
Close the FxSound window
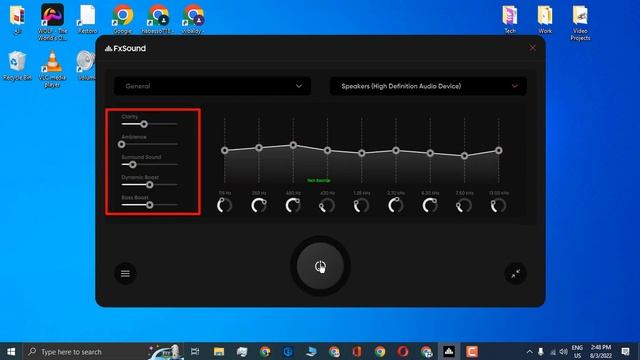point(533,48)
